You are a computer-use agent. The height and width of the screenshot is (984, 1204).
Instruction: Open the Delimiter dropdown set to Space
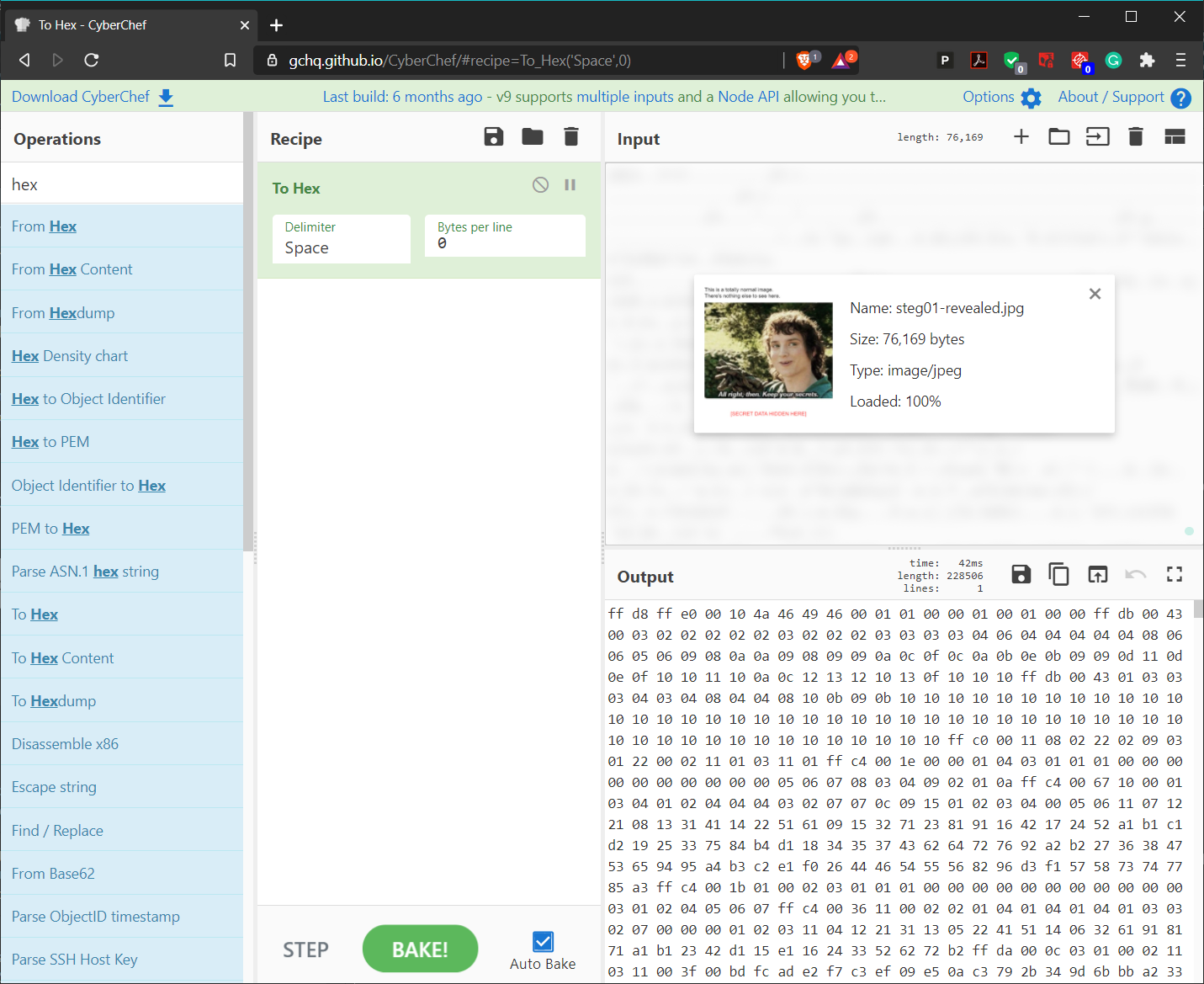coord(342,239)
